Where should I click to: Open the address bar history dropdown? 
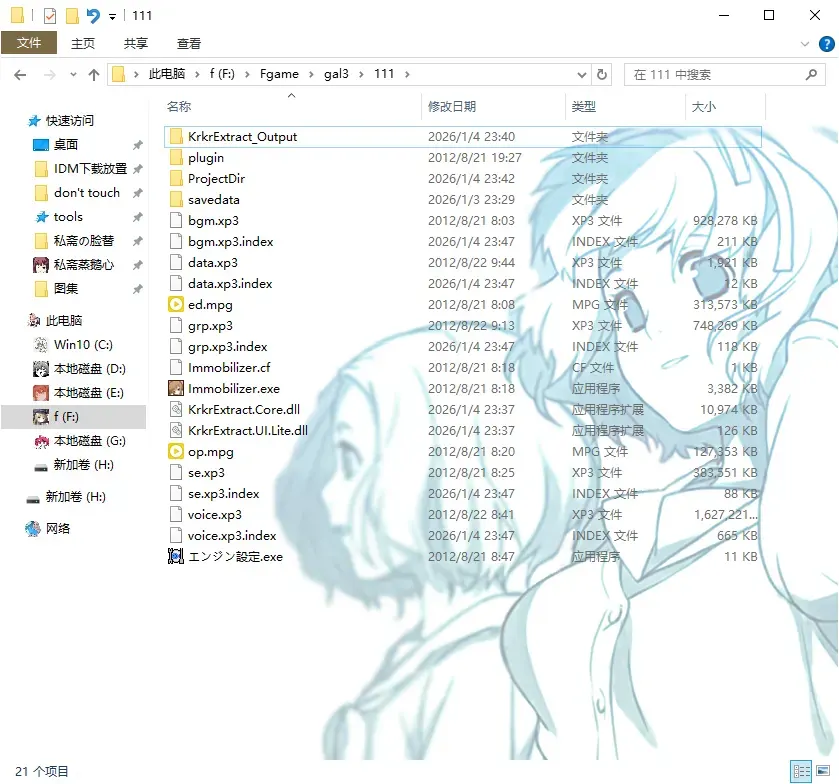[x=582, y=75]
